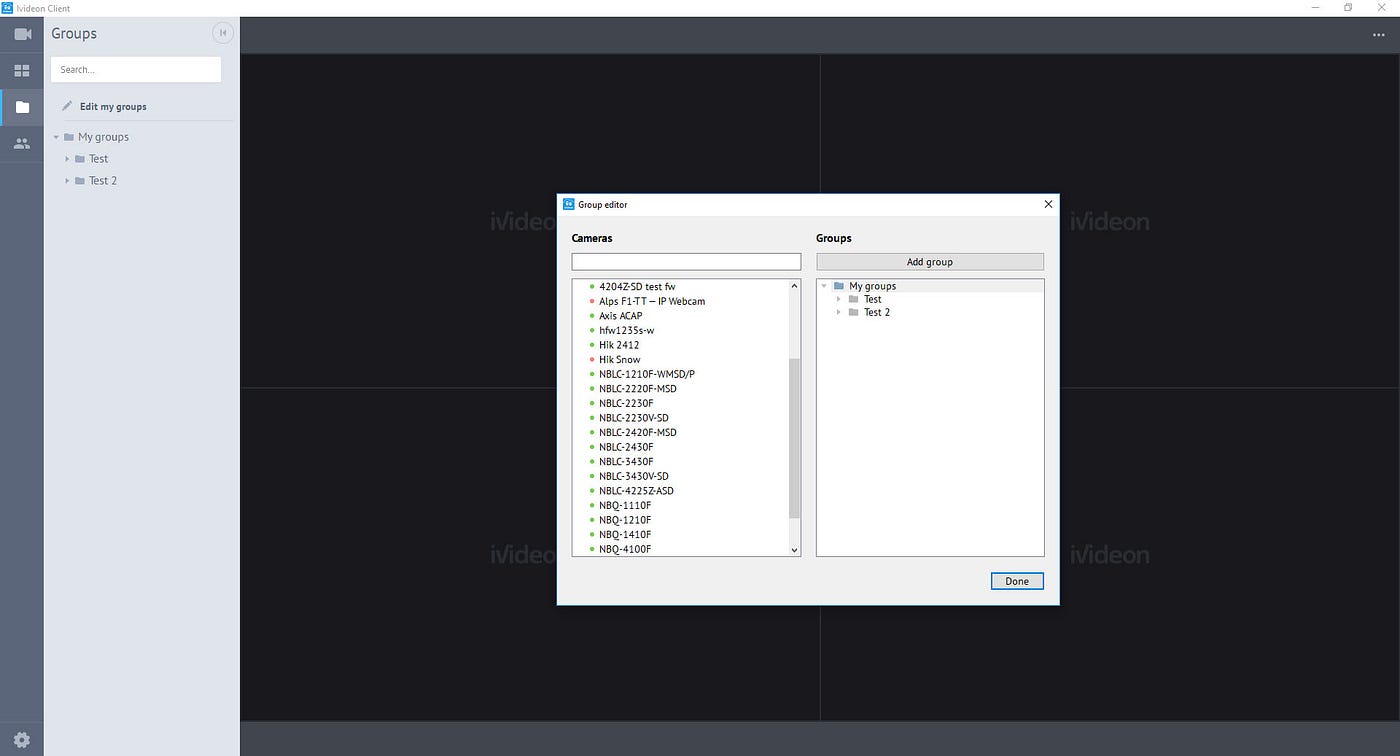Select camera NBLC-1210F-WMSD/P
Screen dimensions: 1400x756
point(647,374)
